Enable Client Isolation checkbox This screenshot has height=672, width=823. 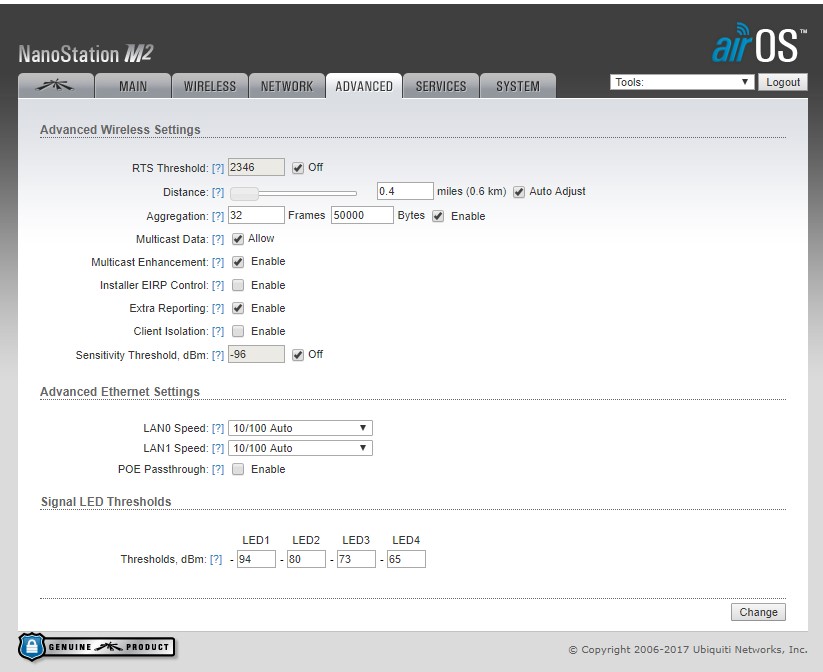click(x=238, y=331)
